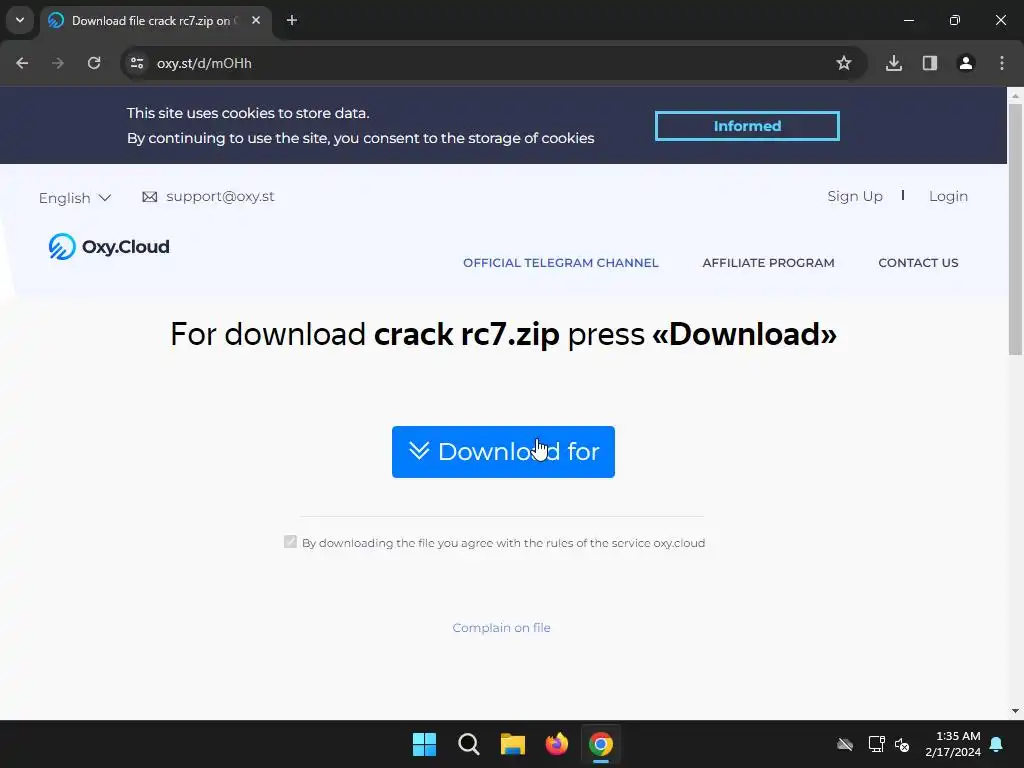Screen dimensions: 1024x768
Task: Click the muted volume tray icon
Action: pos(902,744)
